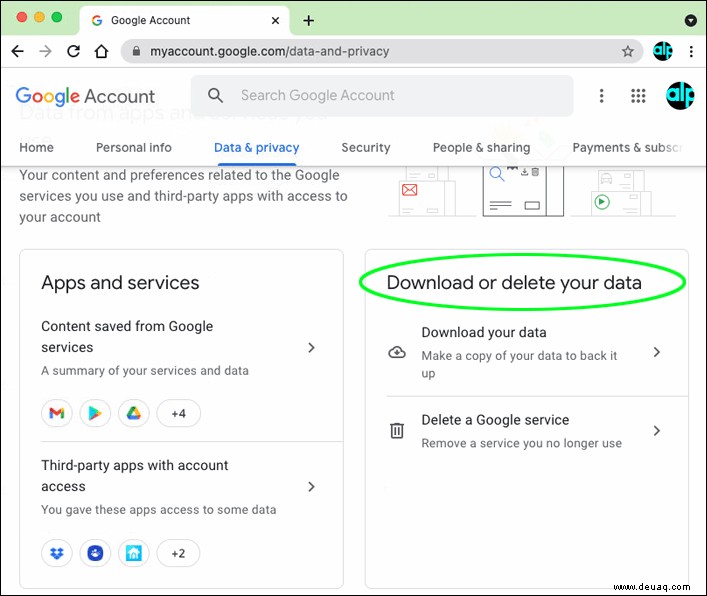Click the Google Drive icon chip

tap(133, 413)
